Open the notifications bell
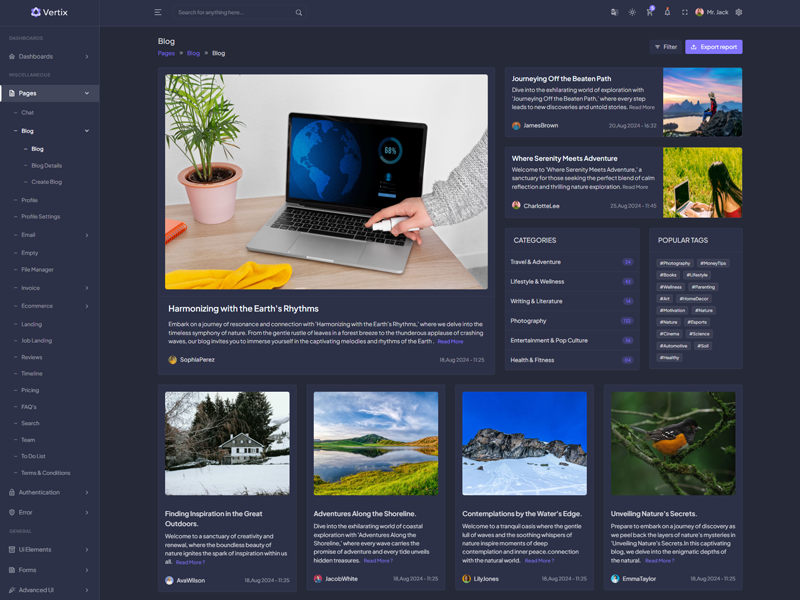Screen dimensions: 800x600 coord(667,12)
